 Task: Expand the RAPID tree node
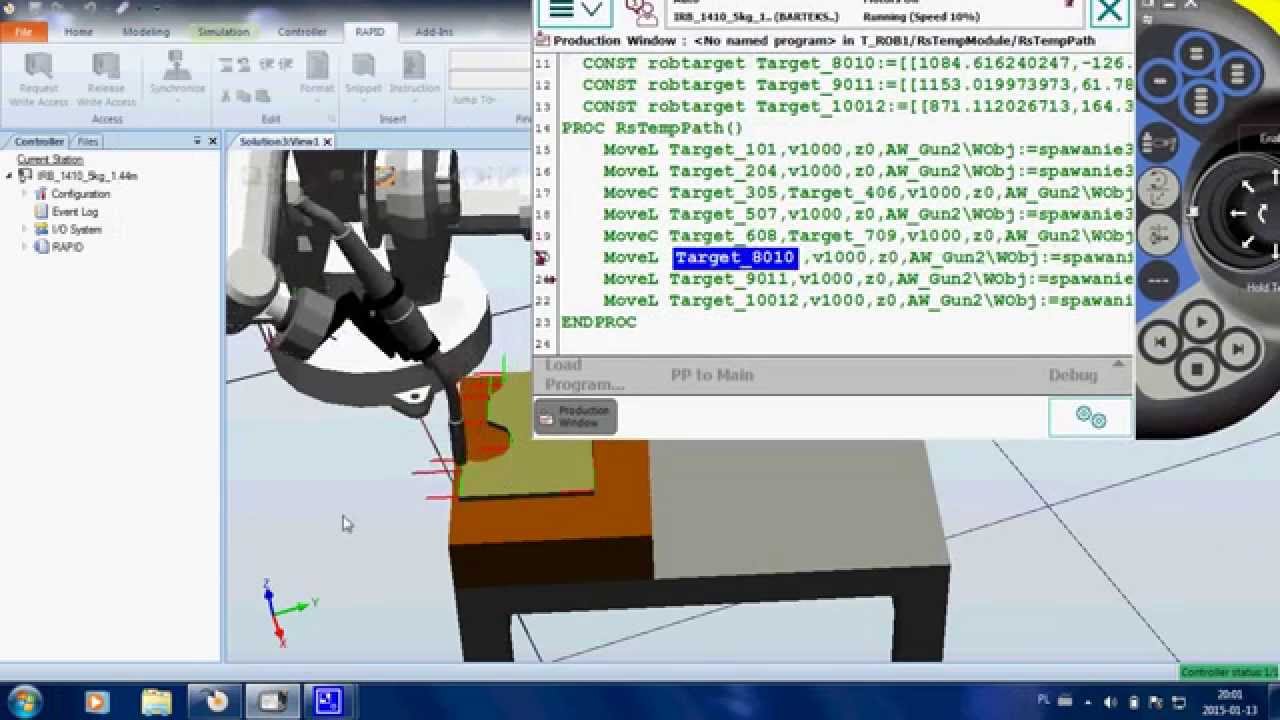(x=26, y=247)
